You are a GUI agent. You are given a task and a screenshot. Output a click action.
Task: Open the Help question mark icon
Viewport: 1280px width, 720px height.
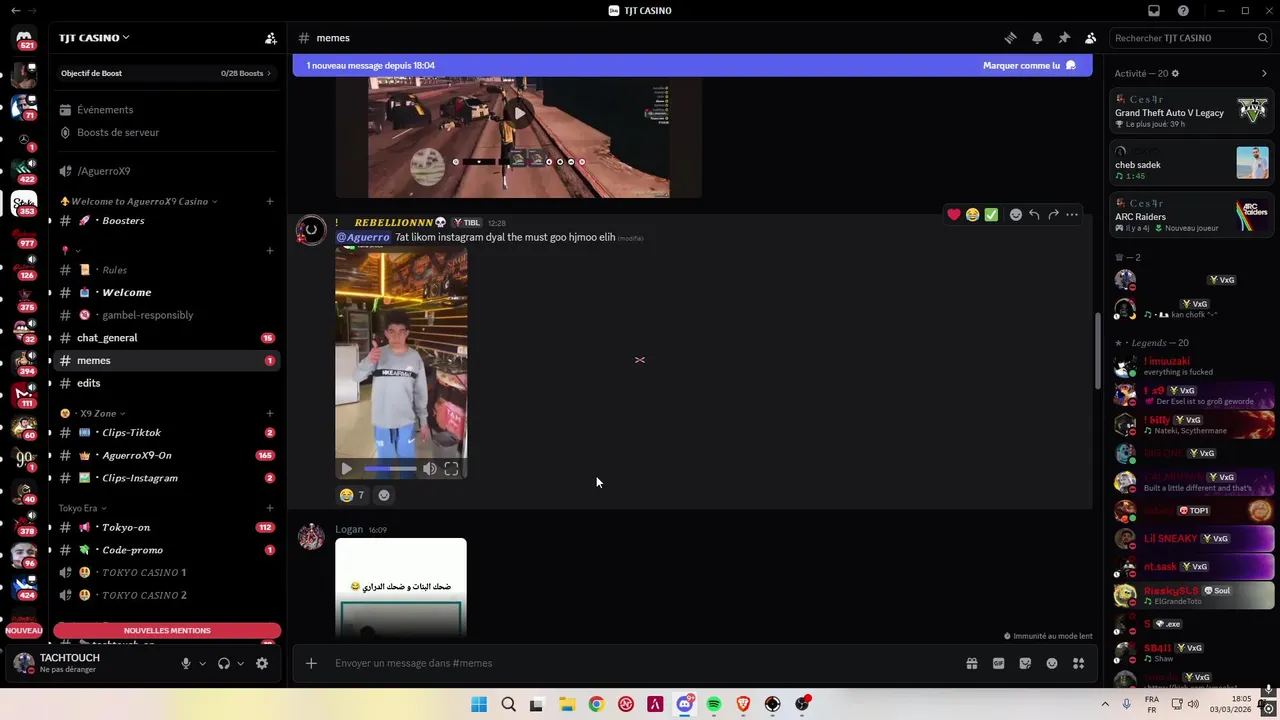tap(1183, 11)
